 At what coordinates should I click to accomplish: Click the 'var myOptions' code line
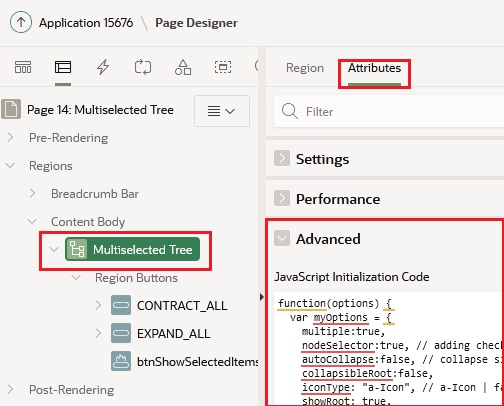342,317
